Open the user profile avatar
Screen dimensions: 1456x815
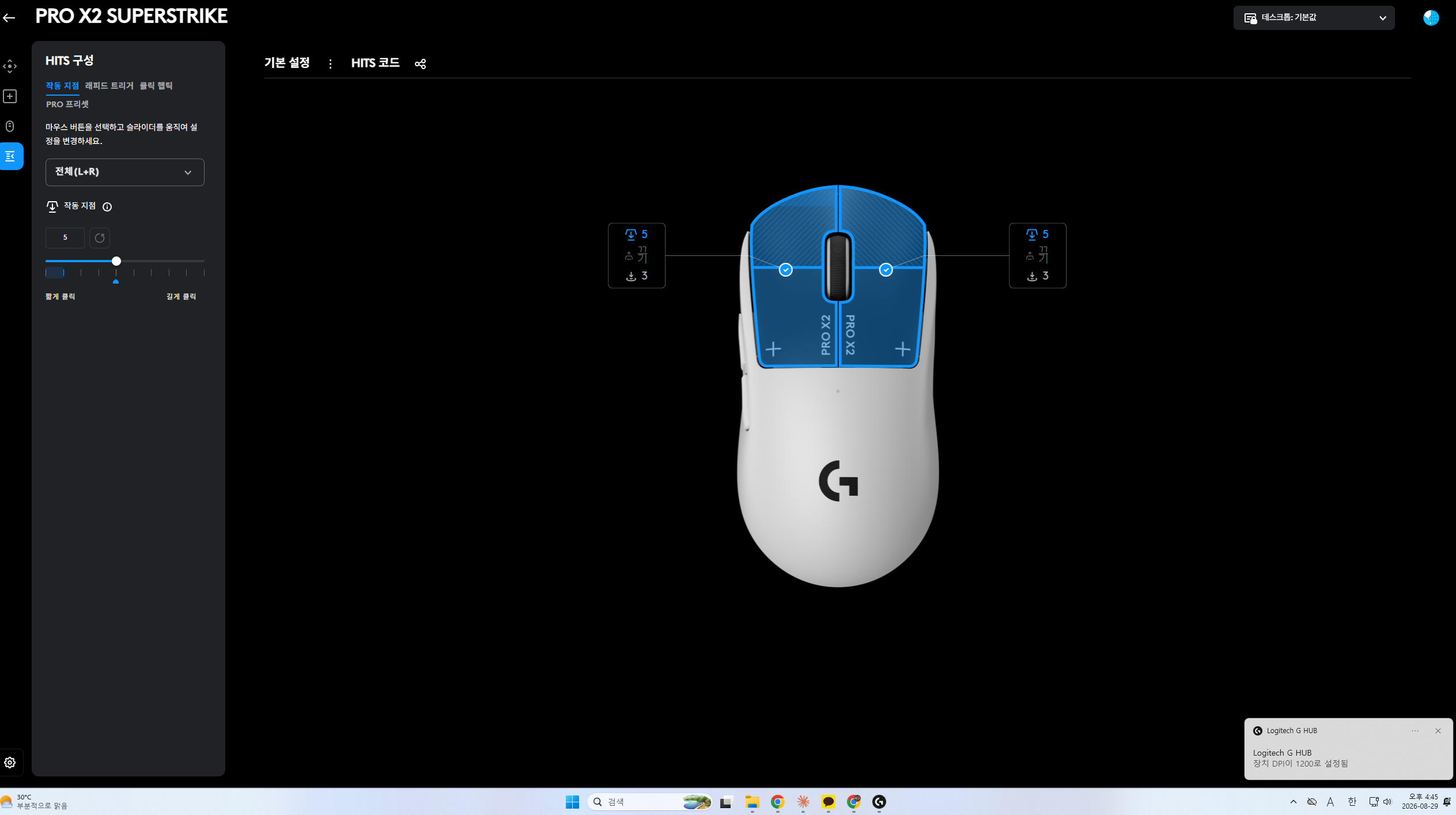(1431, 18)
